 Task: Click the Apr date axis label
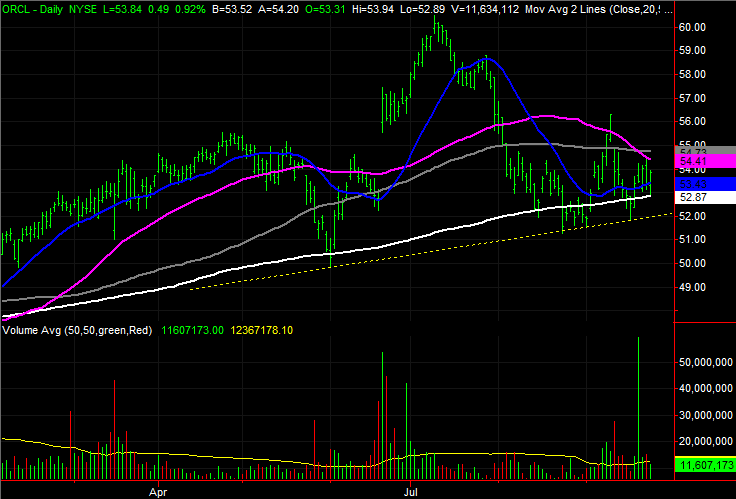tap(158, 492)
